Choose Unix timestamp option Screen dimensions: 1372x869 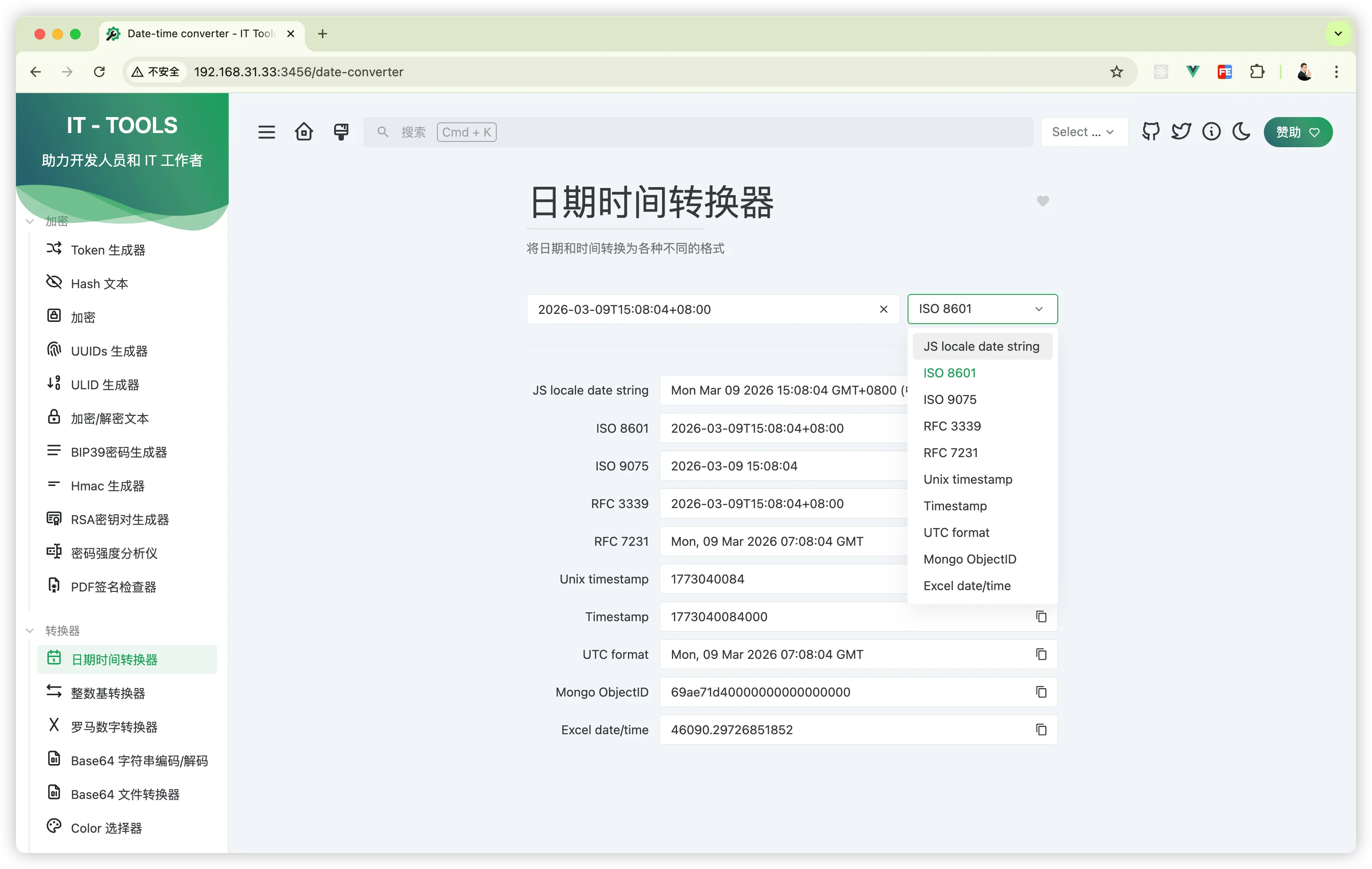[982, 479]
